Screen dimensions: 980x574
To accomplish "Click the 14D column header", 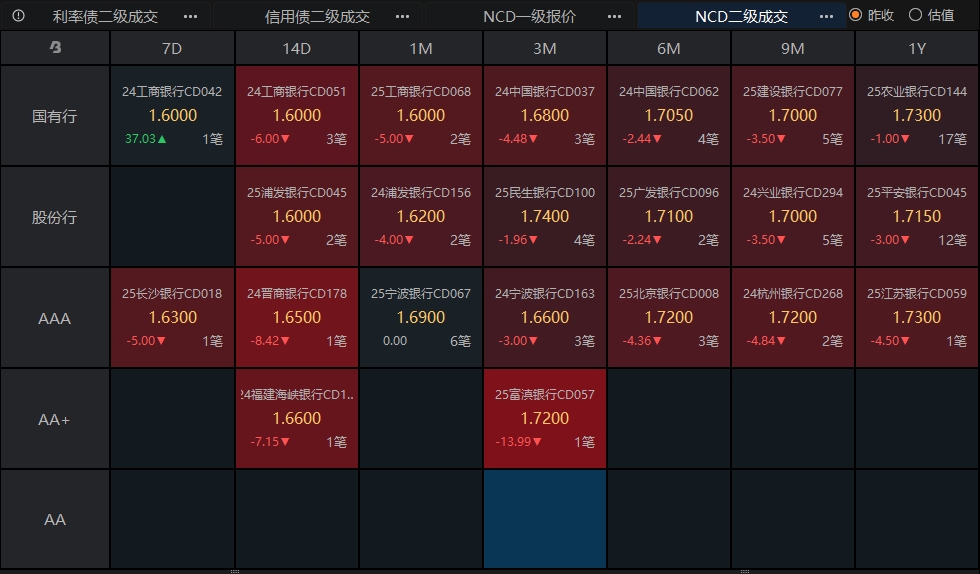I will pyautogui.click(x=296, y=48).
